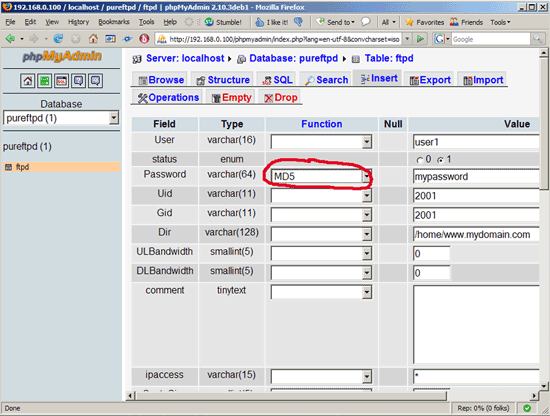Image resolution: width=550 pixels, height=416 pixels.
Task: Click the Database: pureftpd breadcrumb link
Action: [293, 58]
